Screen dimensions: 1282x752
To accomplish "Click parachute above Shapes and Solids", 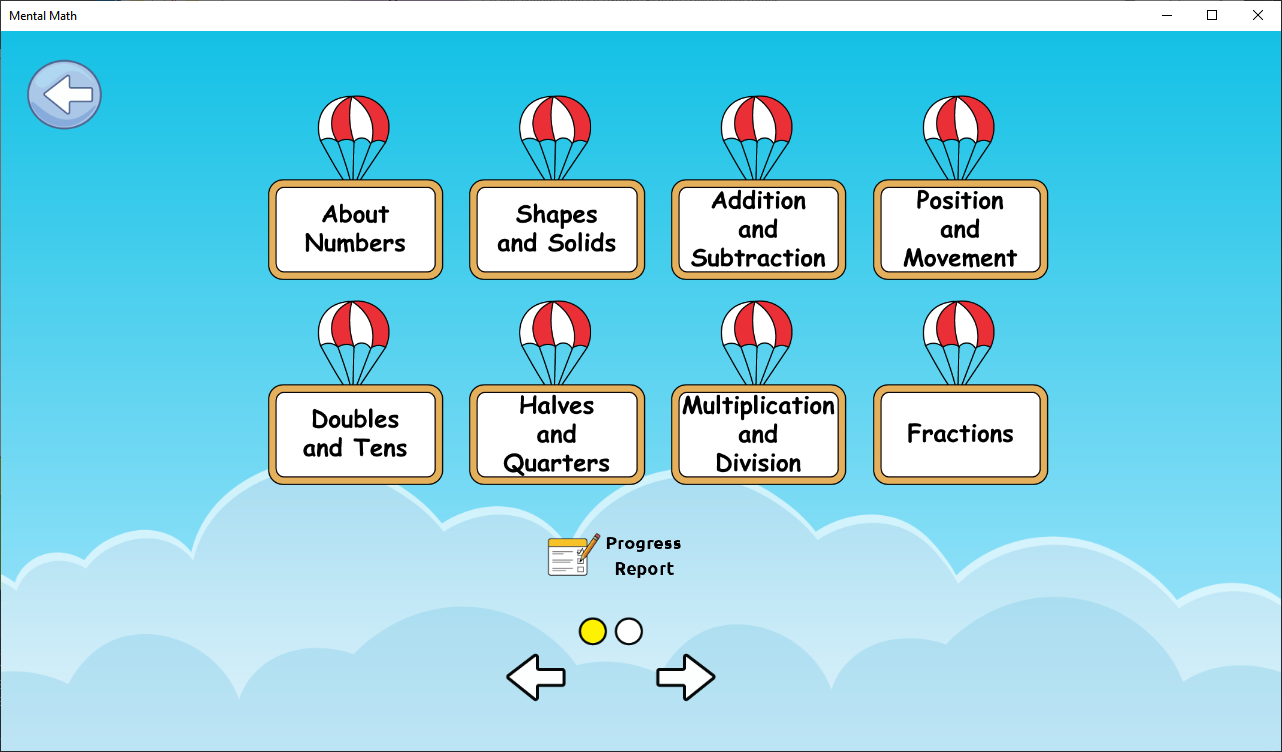I will [x=555, y=125].
